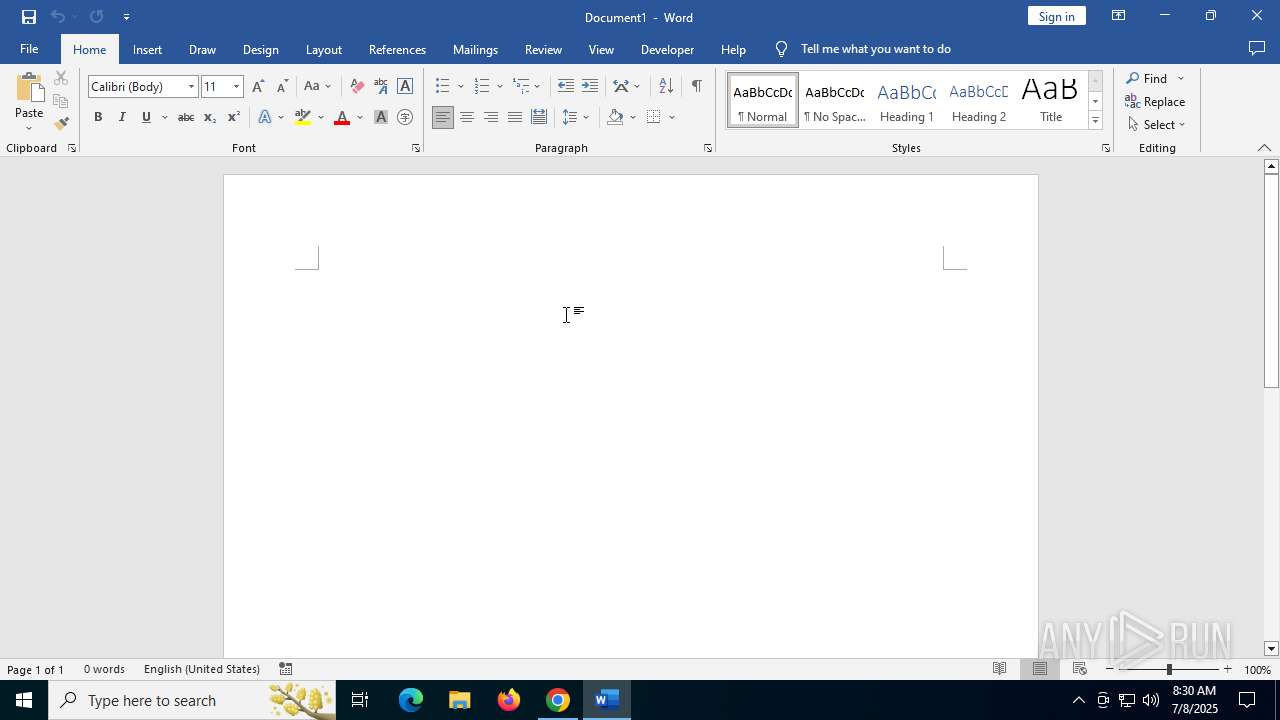
Task: Open the Comments icon at top right
Action: [x=1257, y=49]
